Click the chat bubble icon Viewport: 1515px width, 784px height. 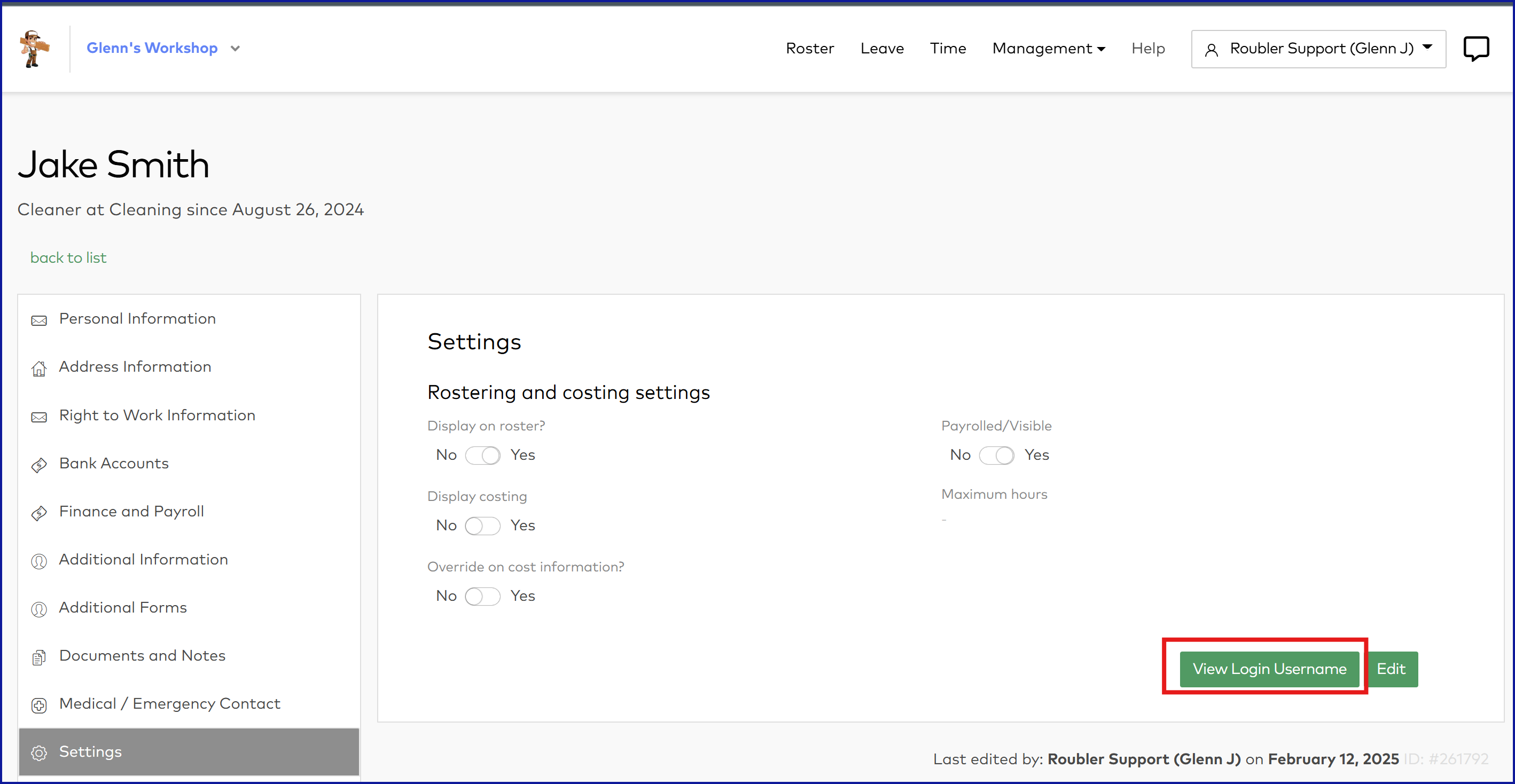1475,48
